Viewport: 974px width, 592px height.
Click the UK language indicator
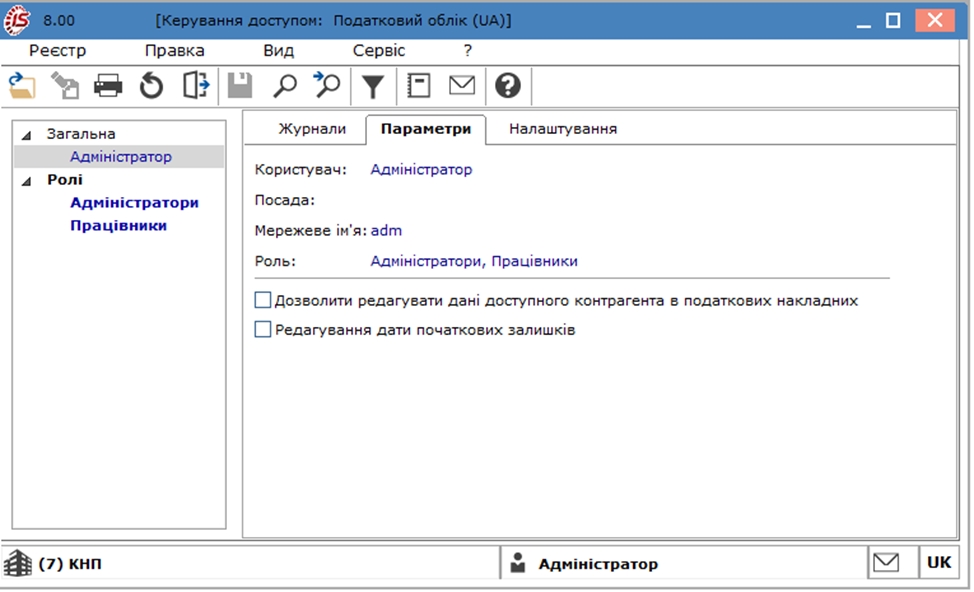[939, 562]
